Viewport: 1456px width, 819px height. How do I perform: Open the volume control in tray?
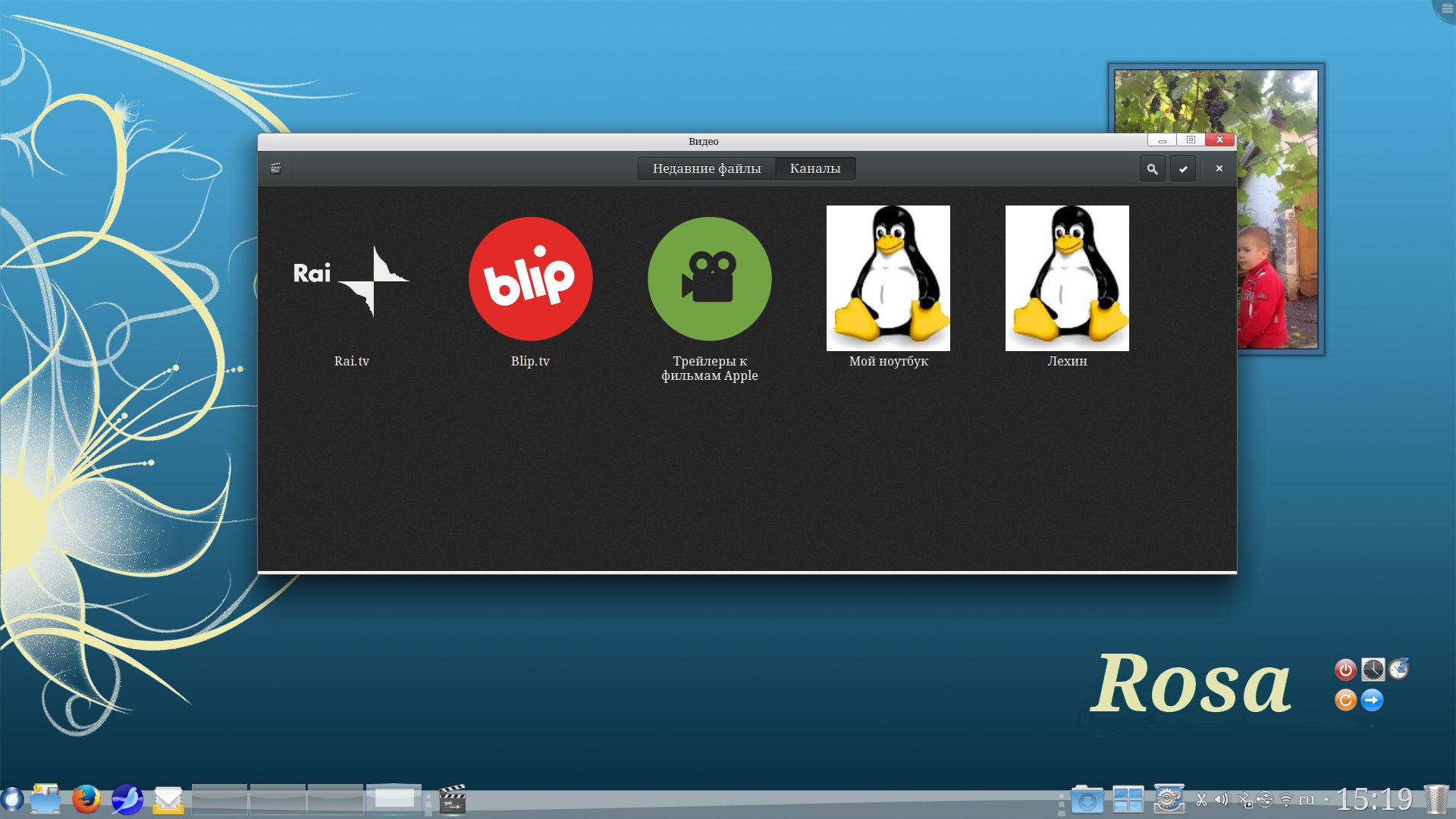coord(1221,799)
